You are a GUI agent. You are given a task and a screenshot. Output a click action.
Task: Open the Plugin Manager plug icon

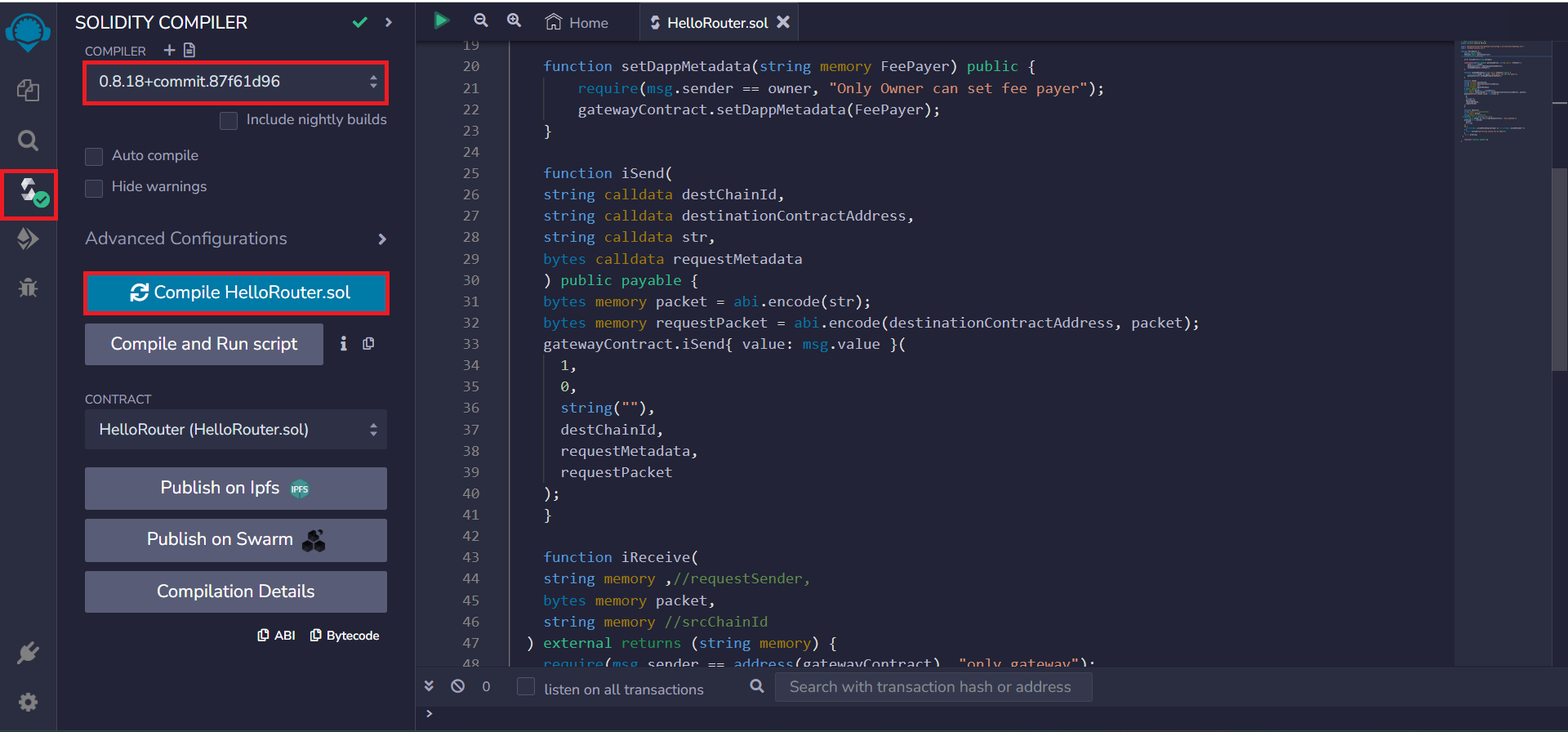28,653
